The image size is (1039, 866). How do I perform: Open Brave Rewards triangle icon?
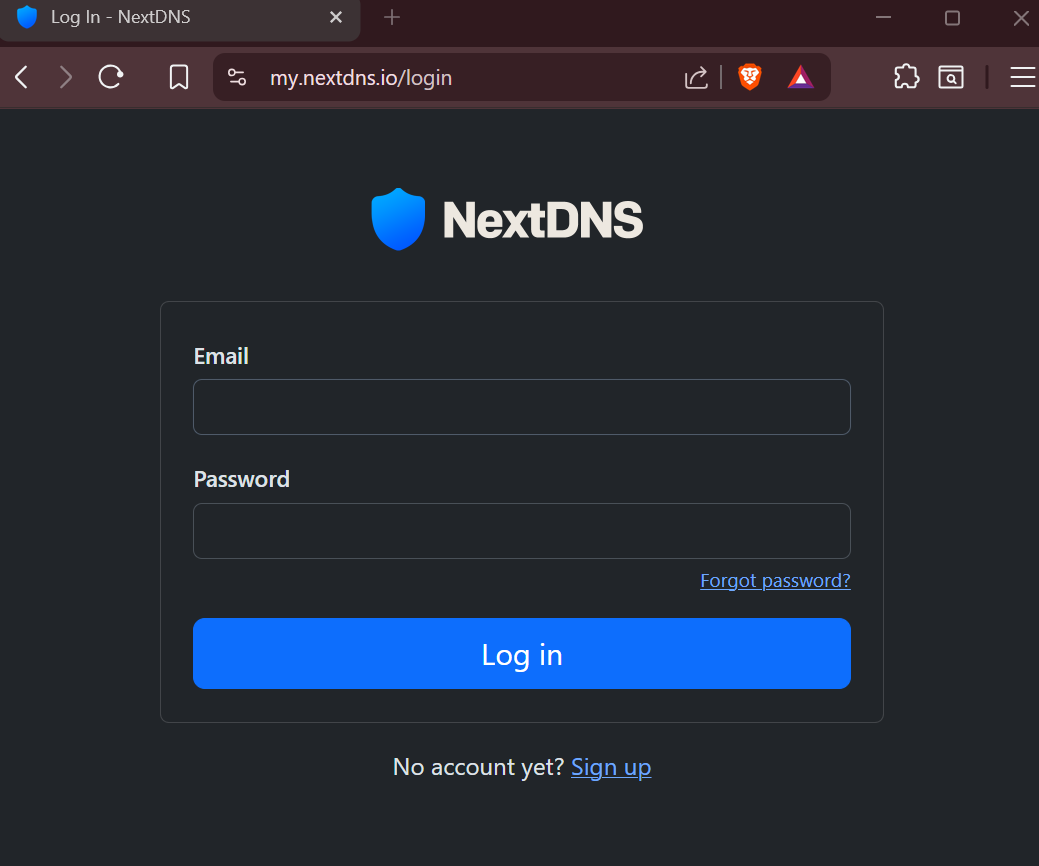(800, 76)
